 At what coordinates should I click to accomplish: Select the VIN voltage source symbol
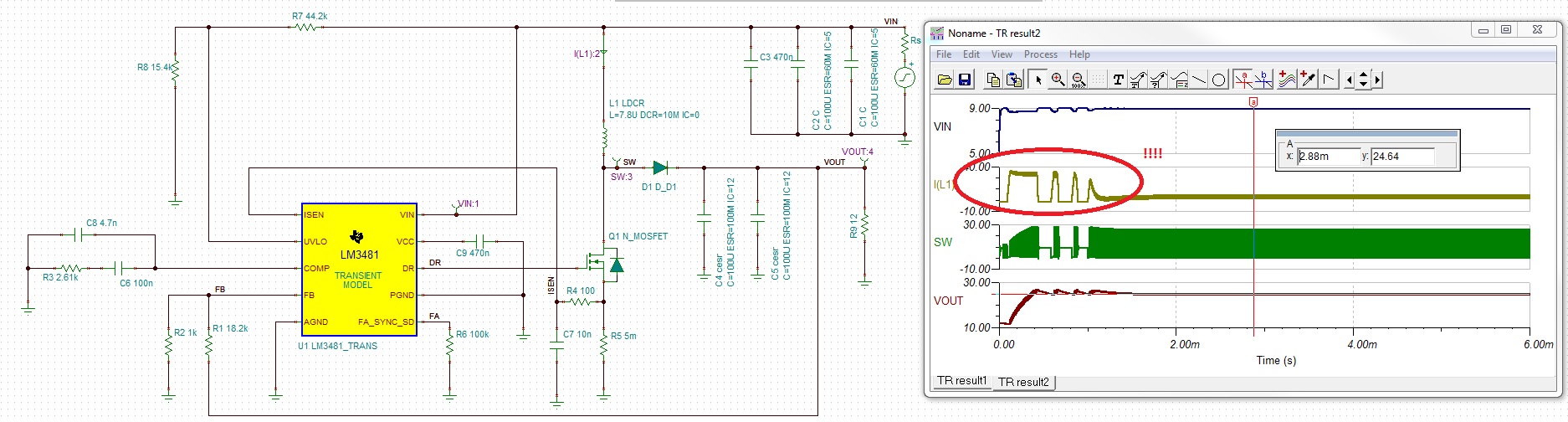[x=904, y=78]
